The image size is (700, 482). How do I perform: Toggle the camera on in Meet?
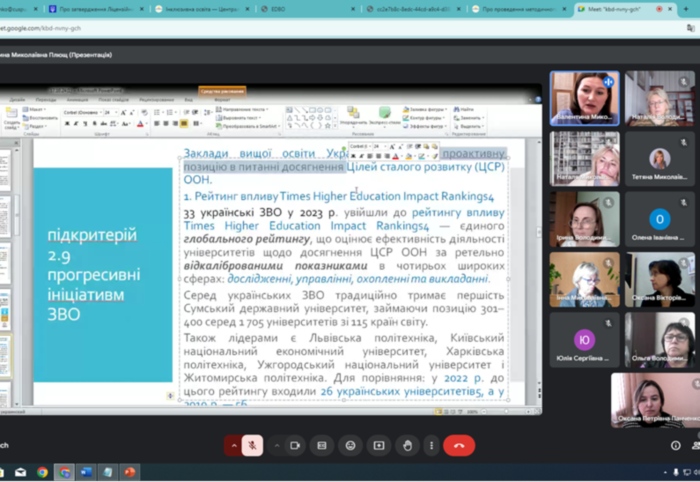click(x=296, y=445)
